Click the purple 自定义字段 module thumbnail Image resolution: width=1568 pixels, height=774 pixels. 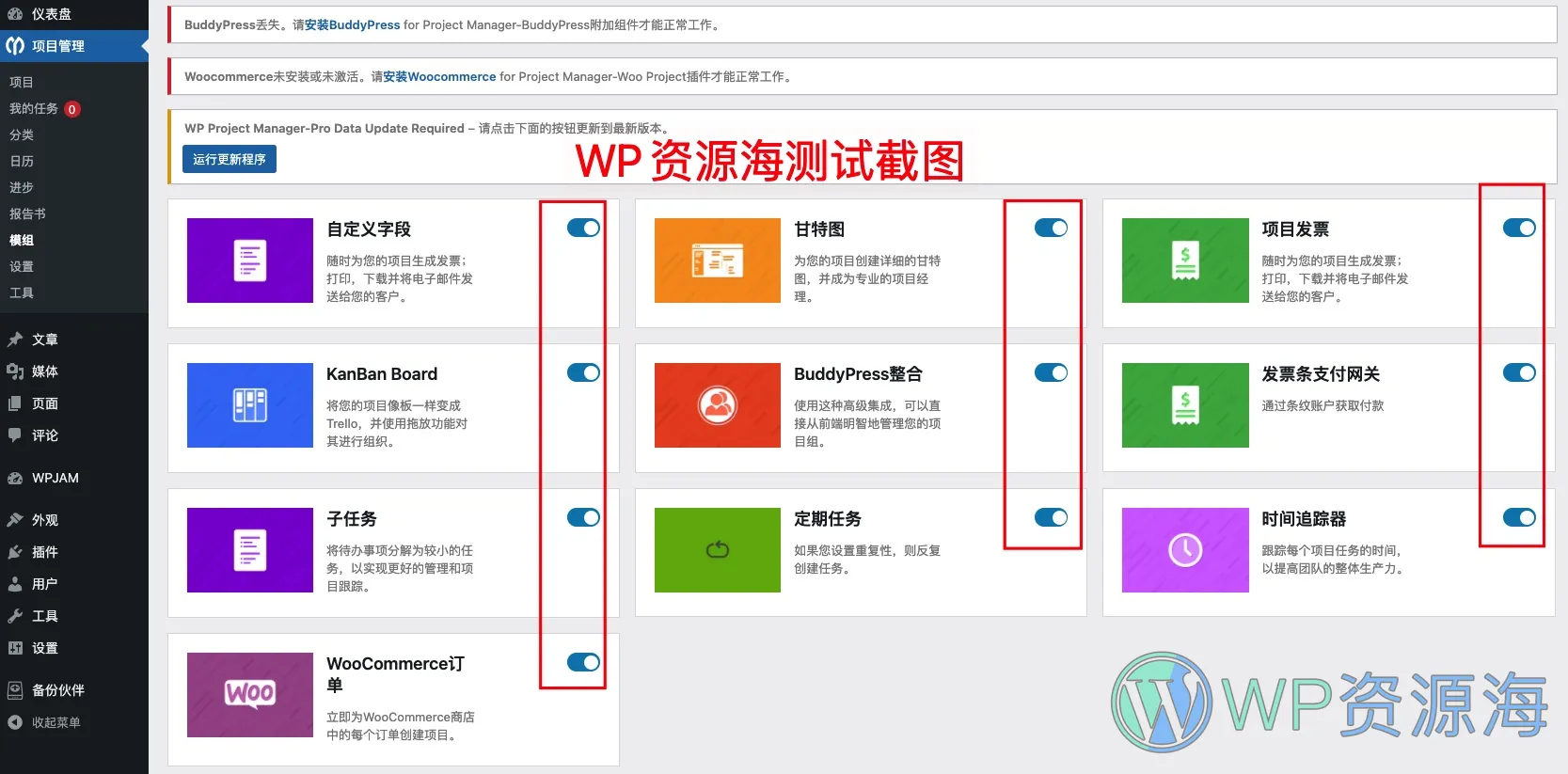(250, 261)
